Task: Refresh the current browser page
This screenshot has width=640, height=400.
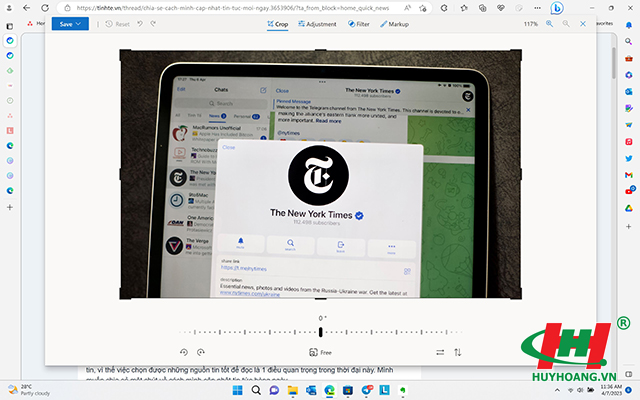Action: (45, 8)
